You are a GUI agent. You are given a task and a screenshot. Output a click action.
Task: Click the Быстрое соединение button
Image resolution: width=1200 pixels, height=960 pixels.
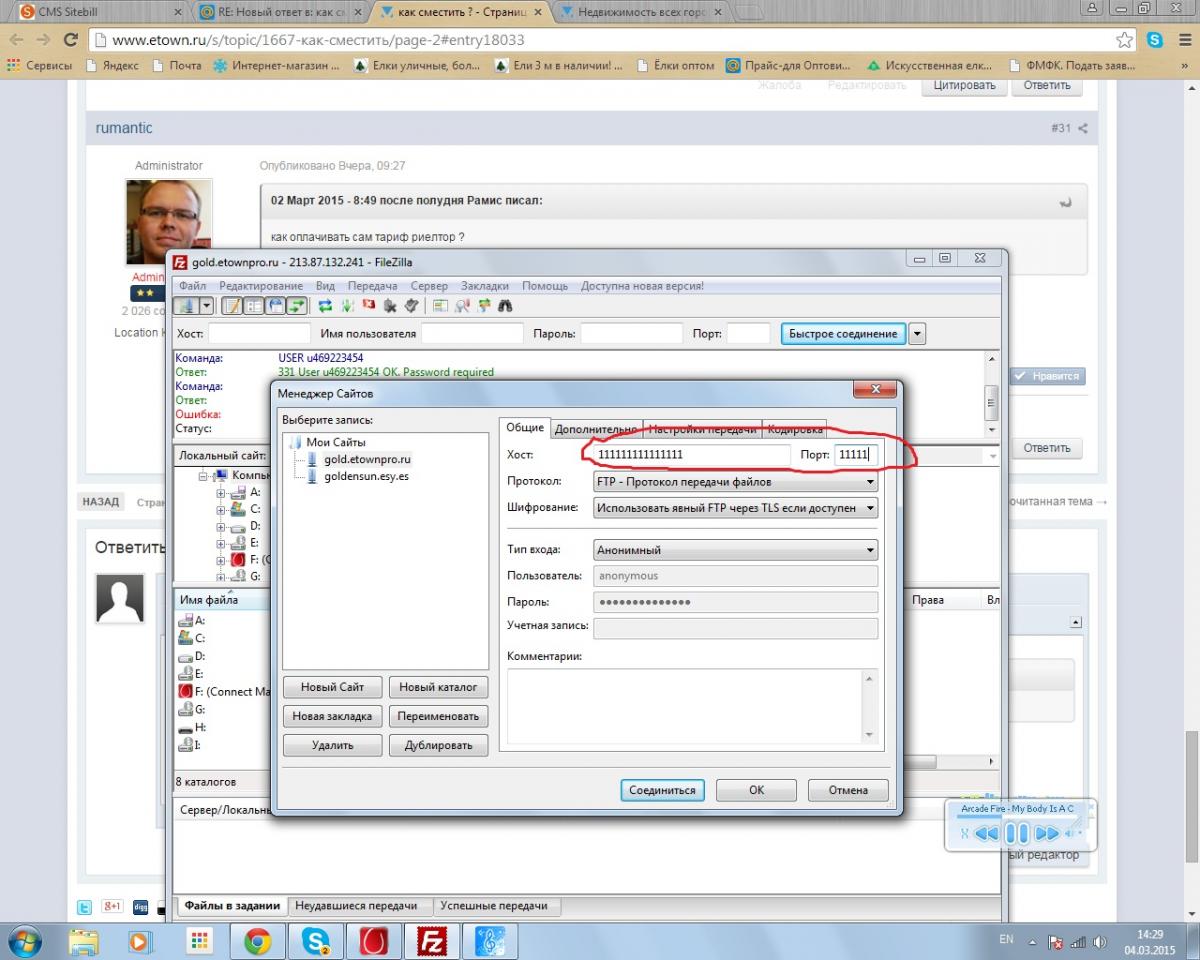point(843,334)
